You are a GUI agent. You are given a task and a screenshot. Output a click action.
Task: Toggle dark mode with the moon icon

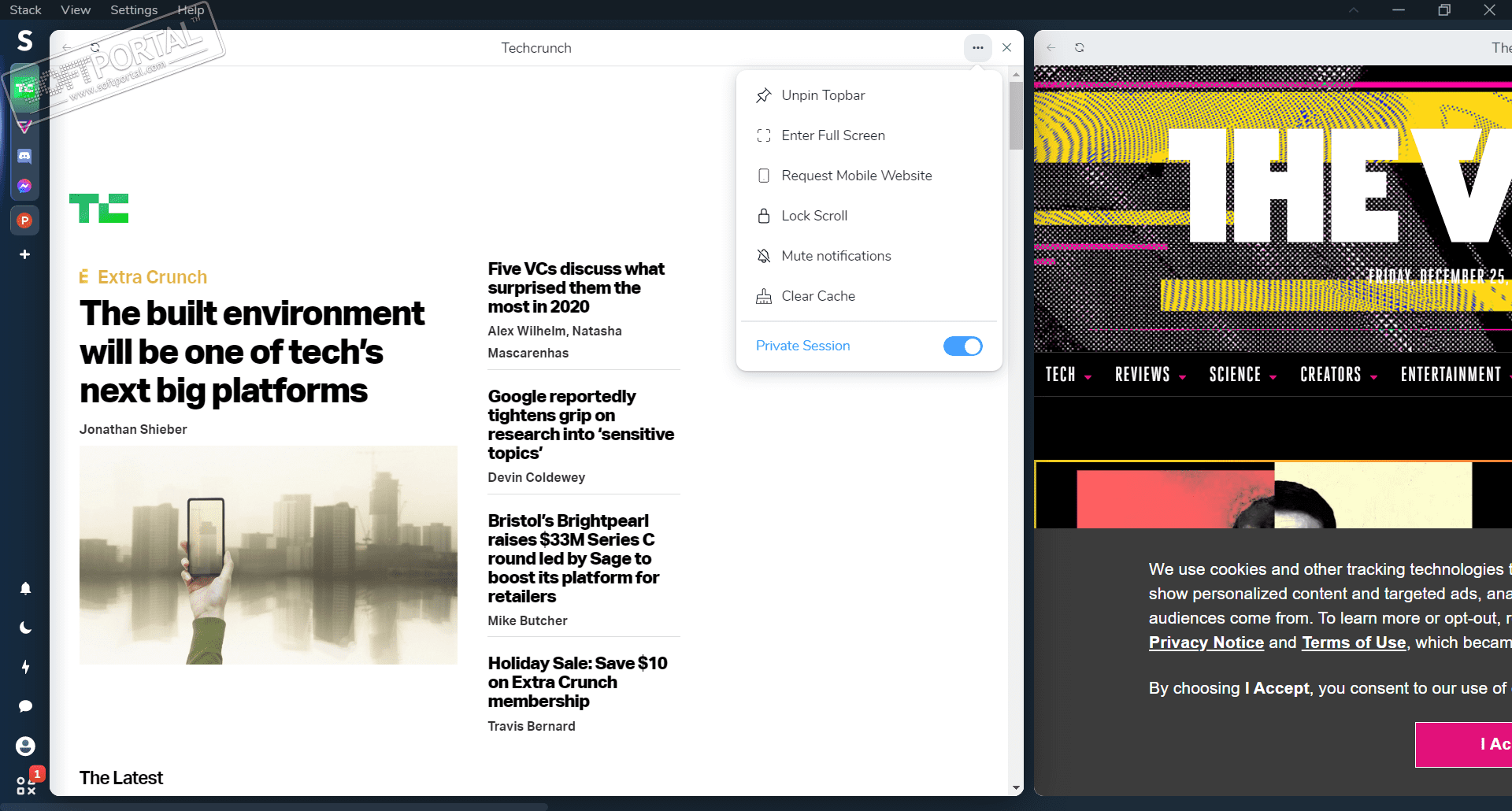(25, 628)
